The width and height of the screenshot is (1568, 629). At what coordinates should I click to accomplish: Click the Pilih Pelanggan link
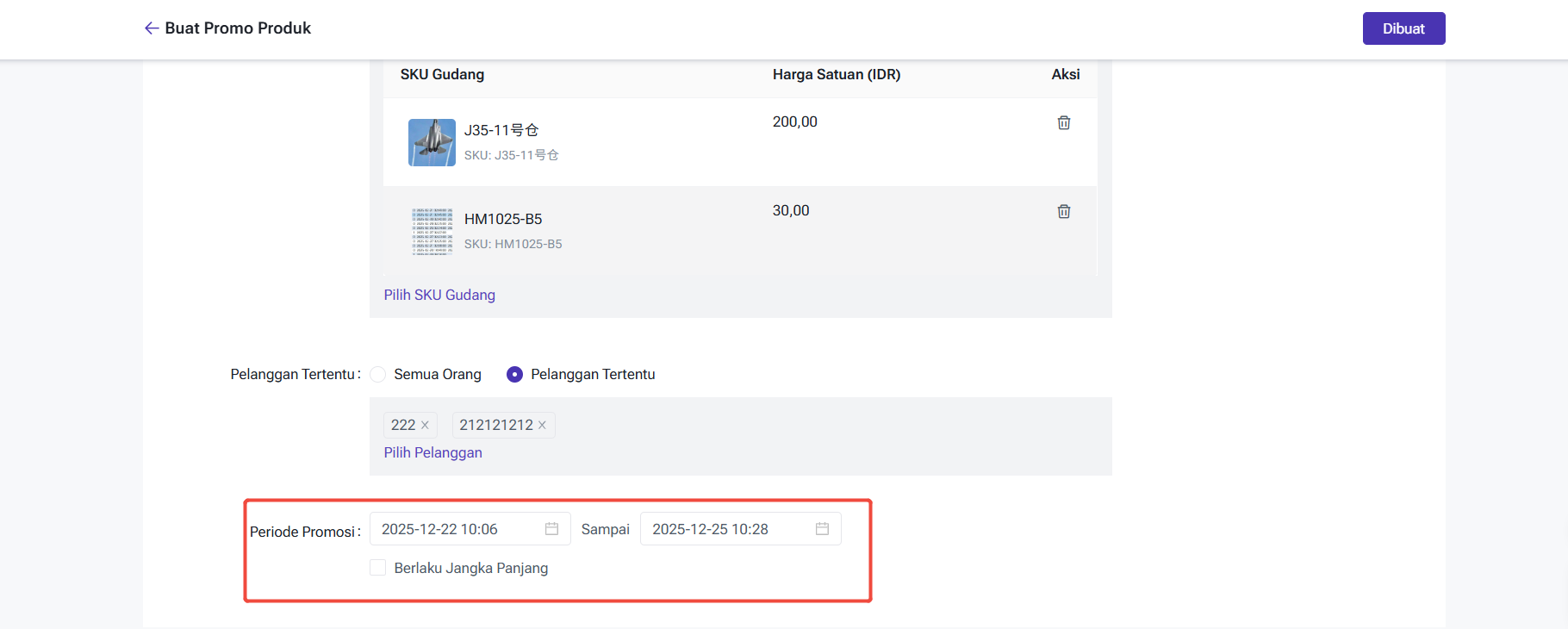(432, 452)
